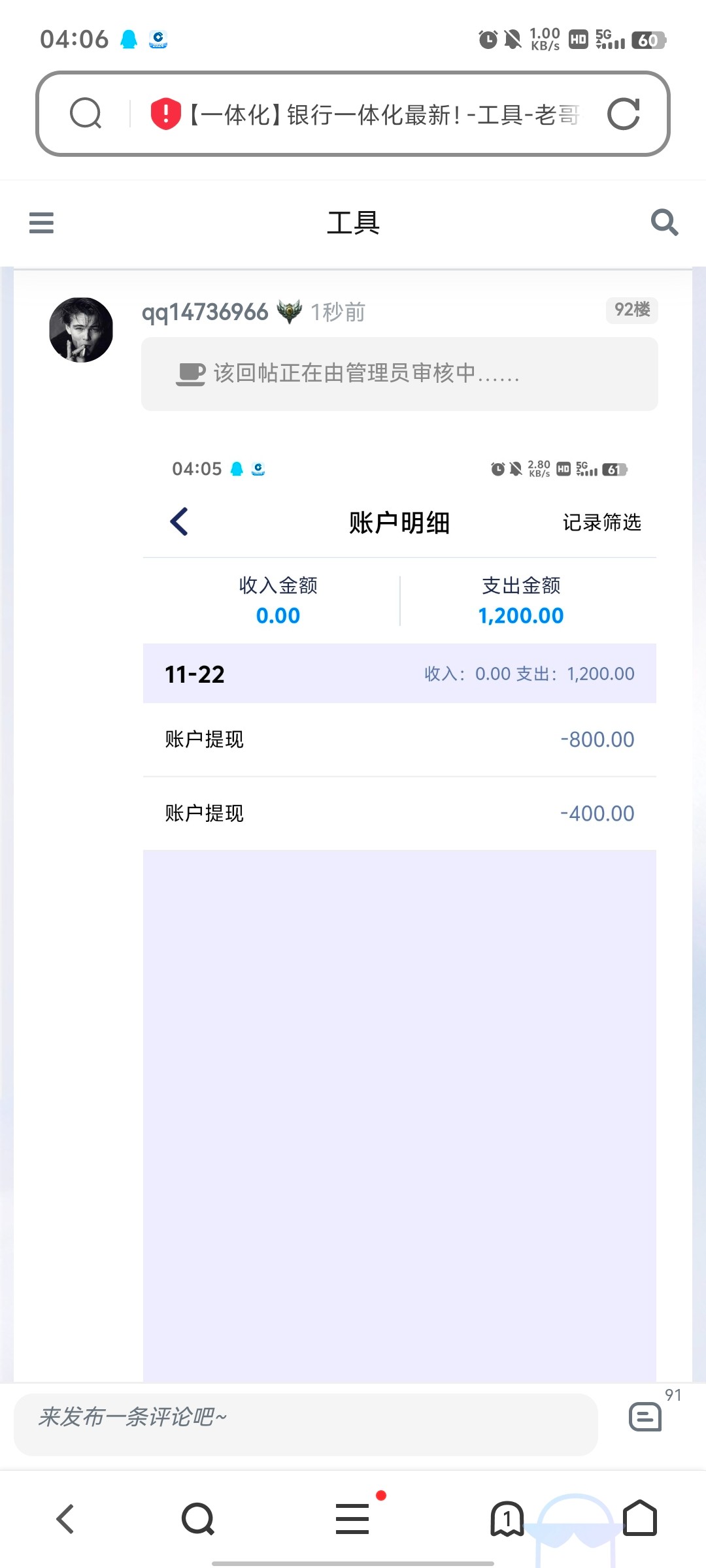Click the red security warning shield

click(x=165, y=114)
